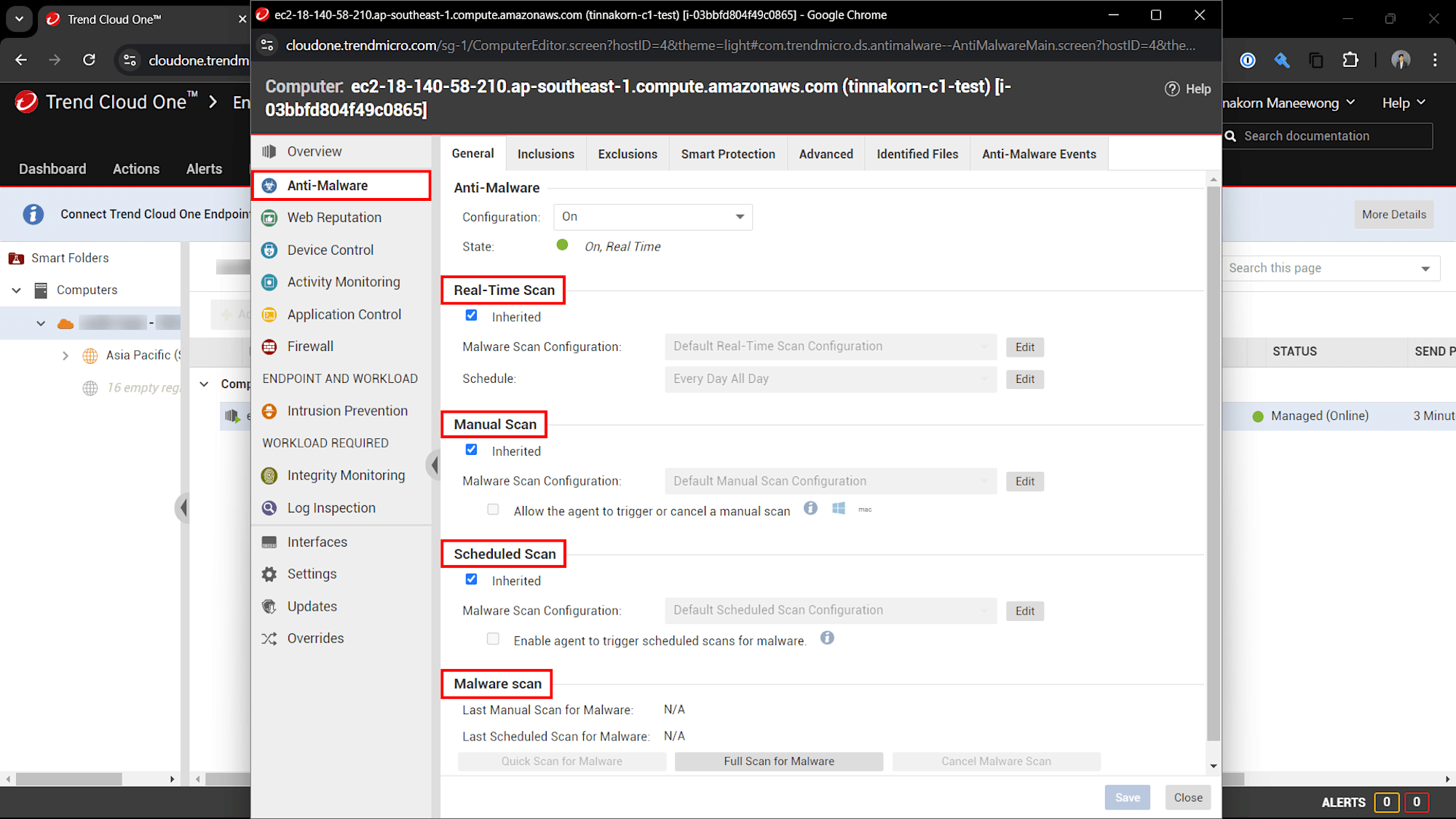Expand the Asia Pacific region node
The height and width of the screenshot is (819, 1456).
[66, 355]
